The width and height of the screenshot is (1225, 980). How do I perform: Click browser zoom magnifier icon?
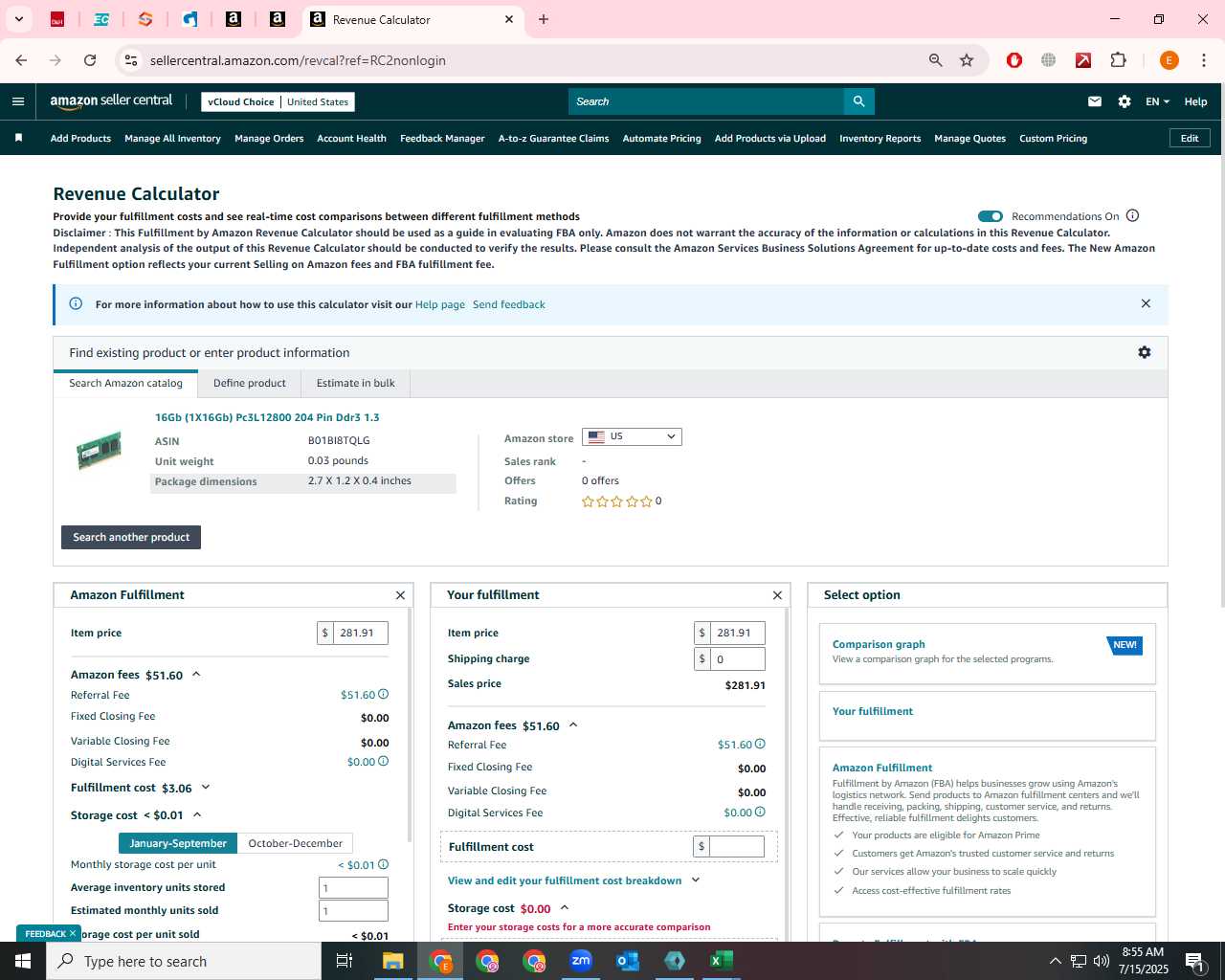pyautogui.click(x=936, y=60)
